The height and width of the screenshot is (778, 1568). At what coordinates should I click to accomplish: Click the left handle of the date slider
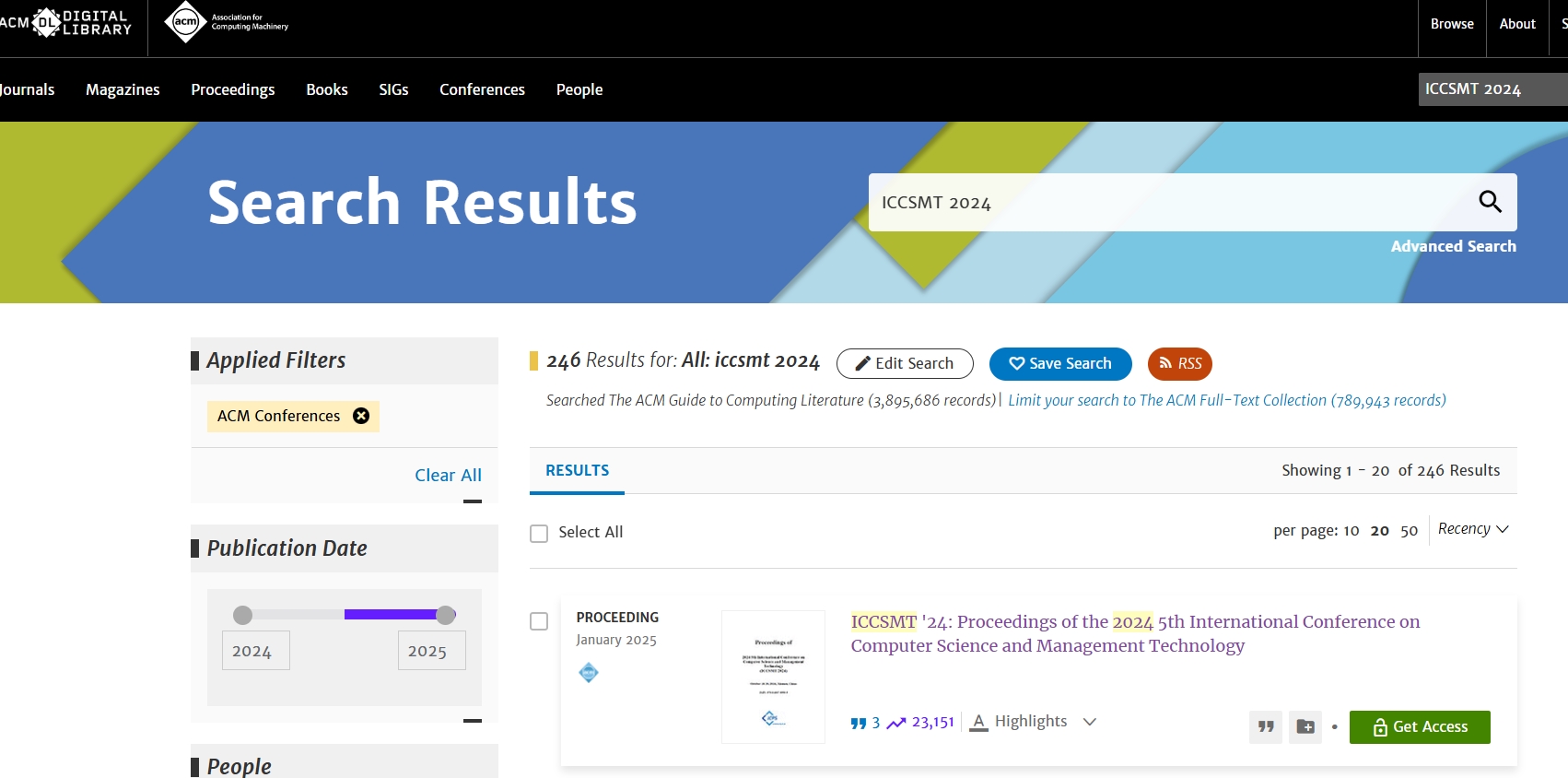point(242,615)
